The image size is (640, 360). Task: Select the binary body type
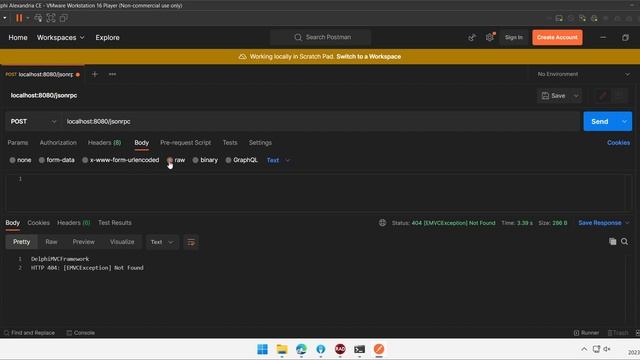(x=205, y=160)
